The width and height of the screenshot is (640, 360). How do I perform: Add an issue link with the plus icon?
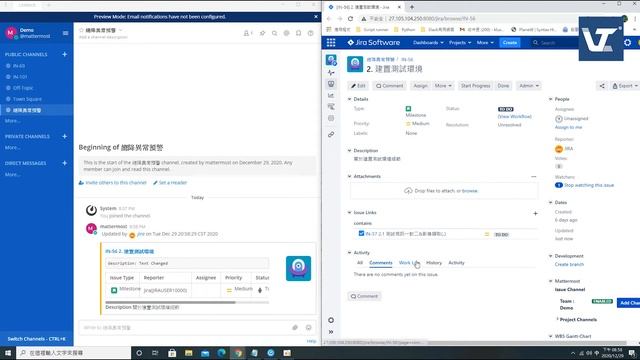(535, 213)
